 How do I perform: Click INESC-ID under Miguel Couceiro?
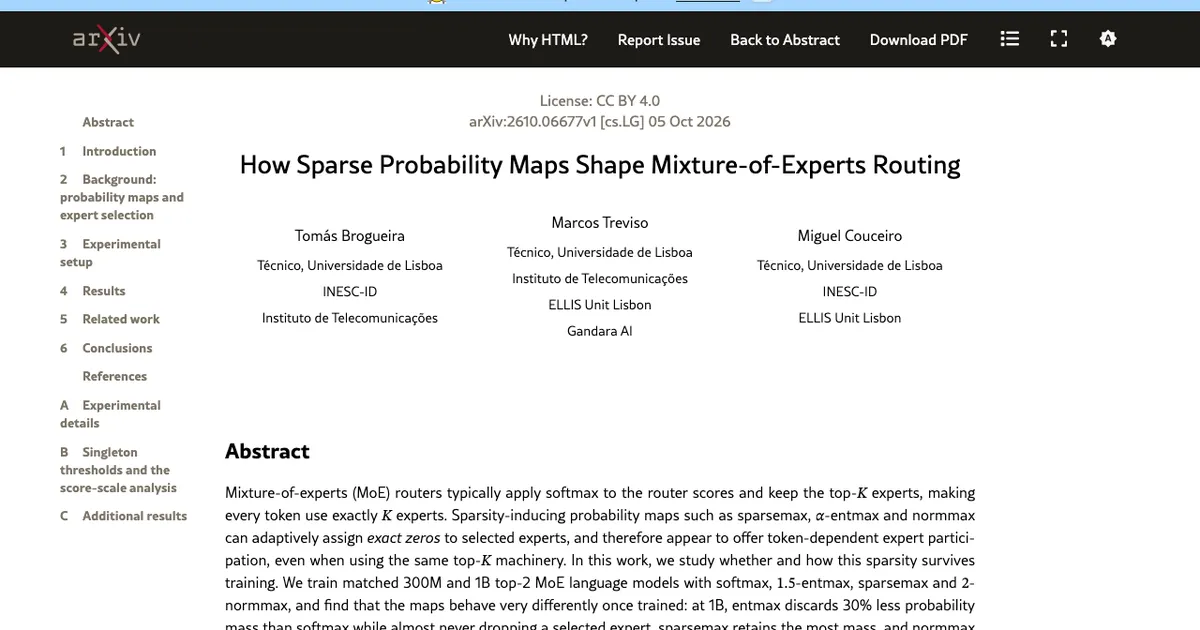tap(850, 292)
